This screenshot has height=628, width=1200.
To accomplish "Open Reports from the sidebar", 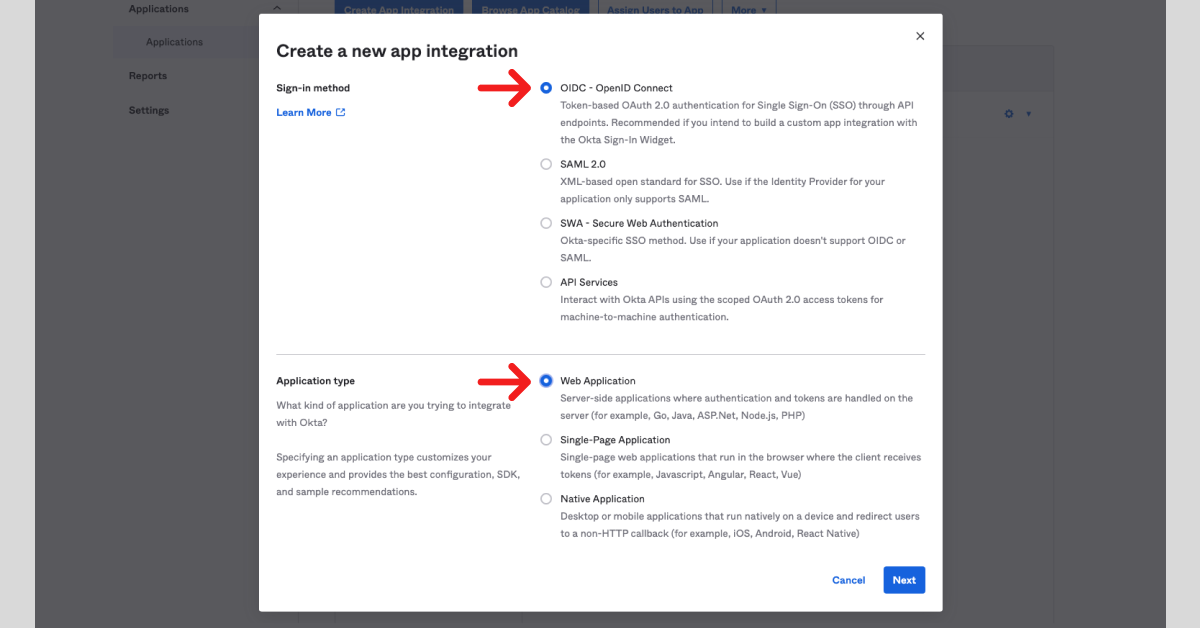I will pos(147,75).
